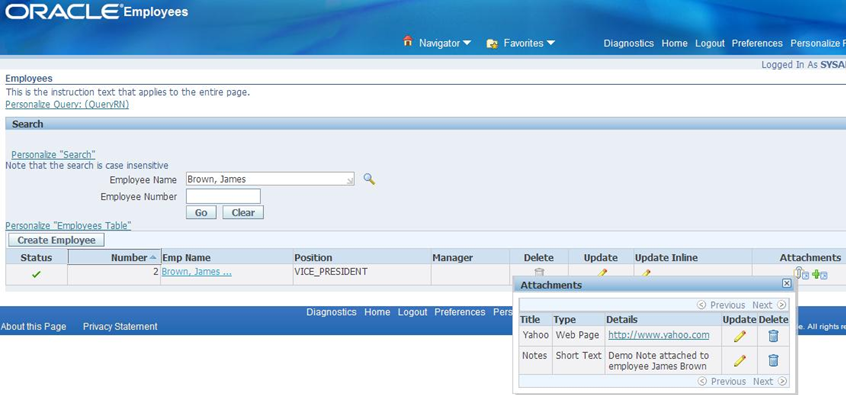Open the Employee Name search magnifier

[x=369, y=179]
